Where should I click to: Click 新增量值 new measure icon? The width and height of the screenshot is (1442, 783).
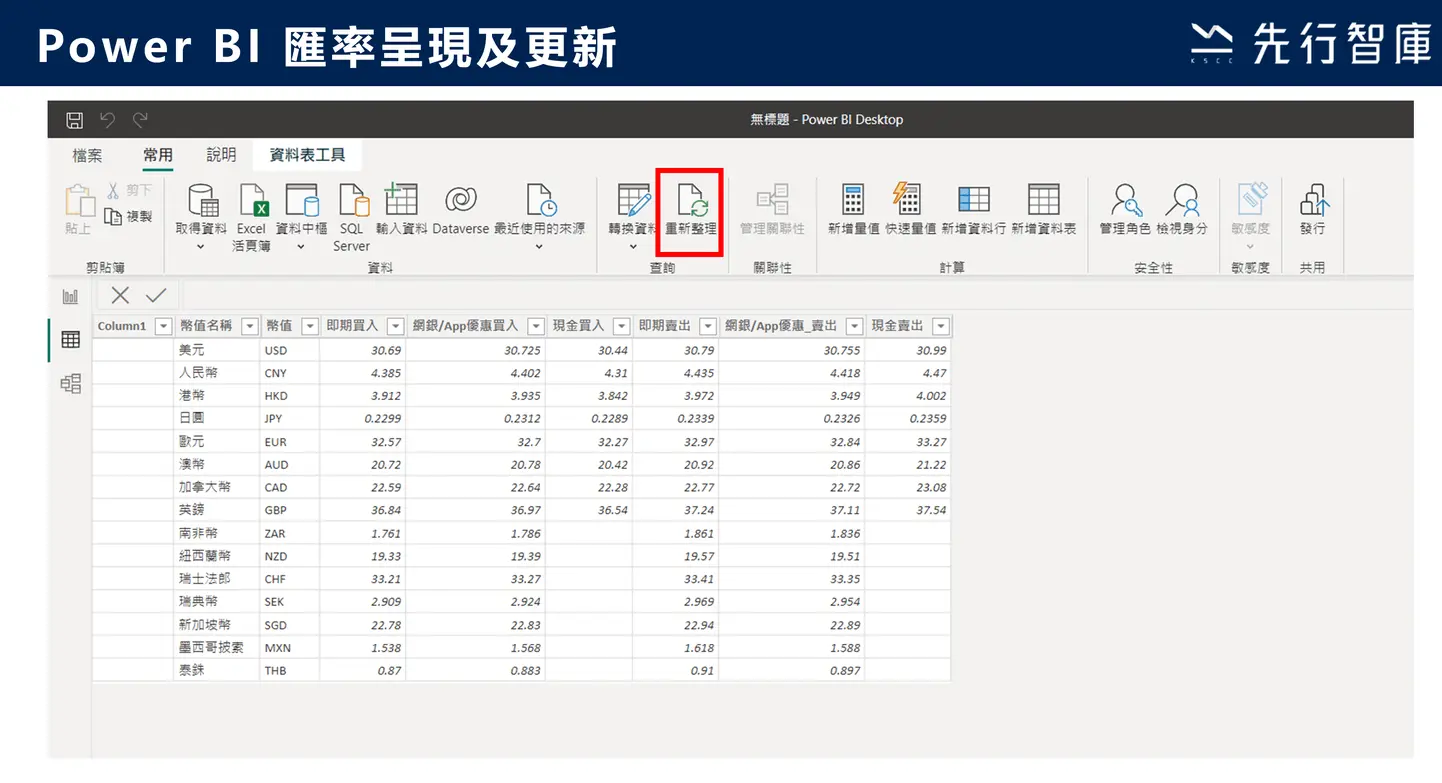(x=853, y=199)
